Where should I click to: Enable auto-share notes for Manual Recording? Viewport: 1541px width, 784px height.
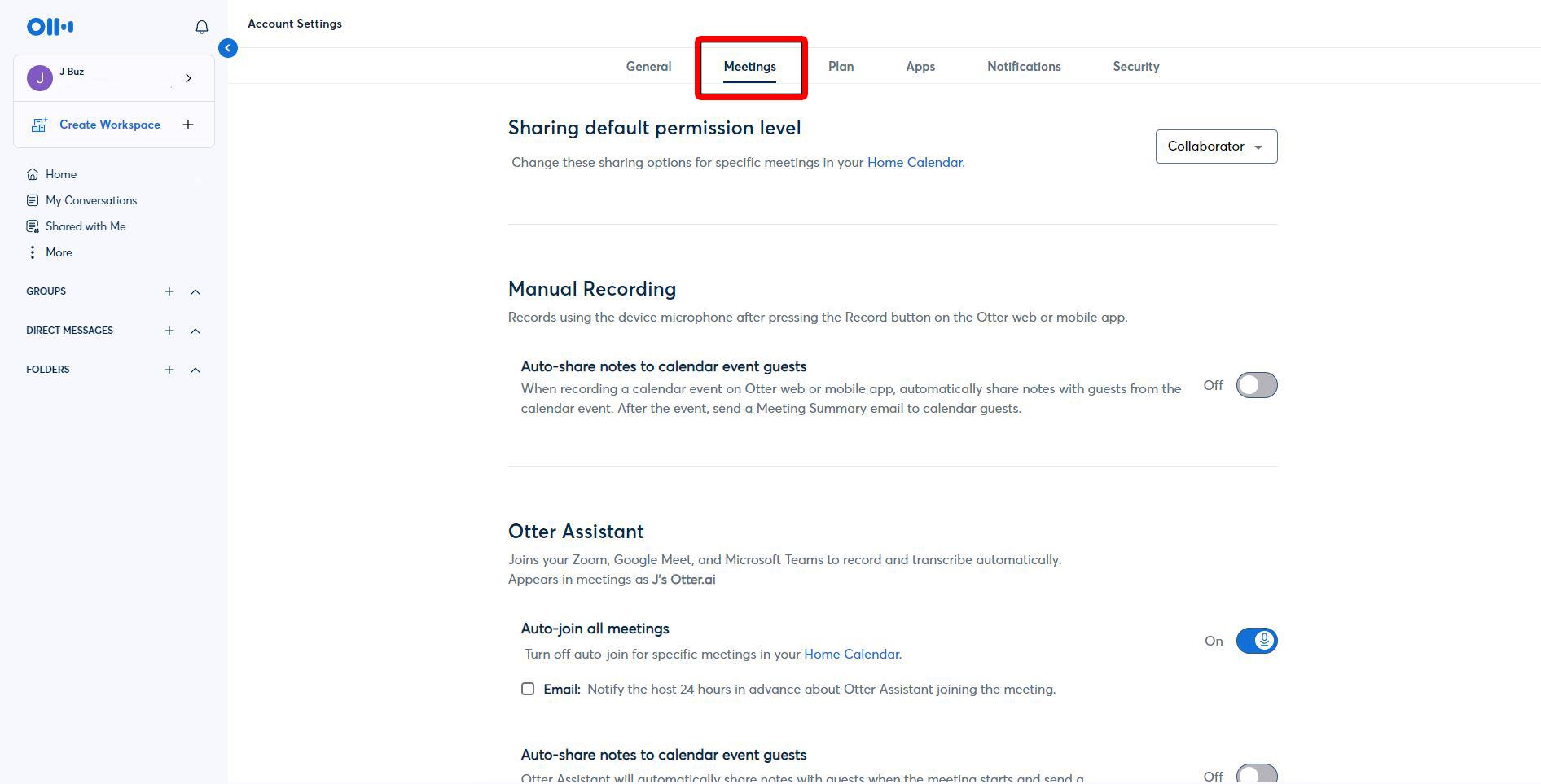[x=1256, y=384]
